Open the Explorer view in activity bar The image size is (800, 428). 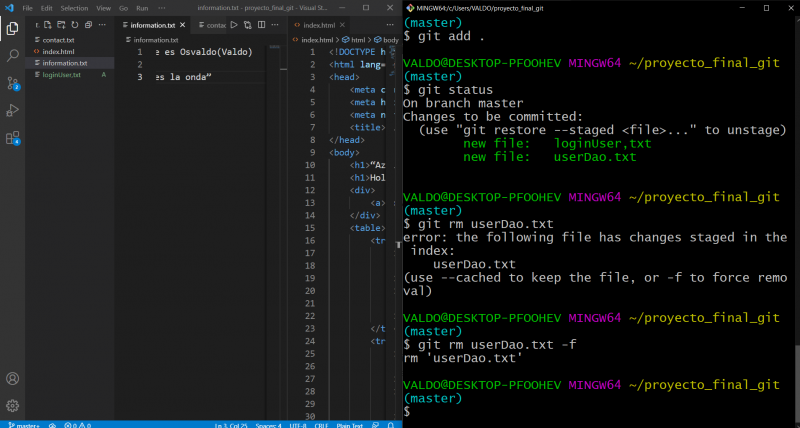12,29
